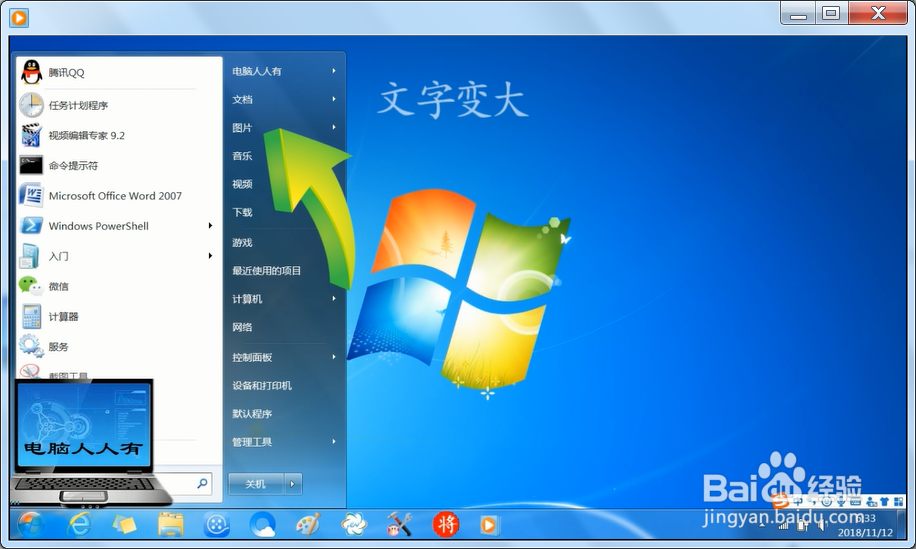Viewport: 916px width, 549px height.
Task: Show hidden tray icons arrow
Action: [762, 525]
